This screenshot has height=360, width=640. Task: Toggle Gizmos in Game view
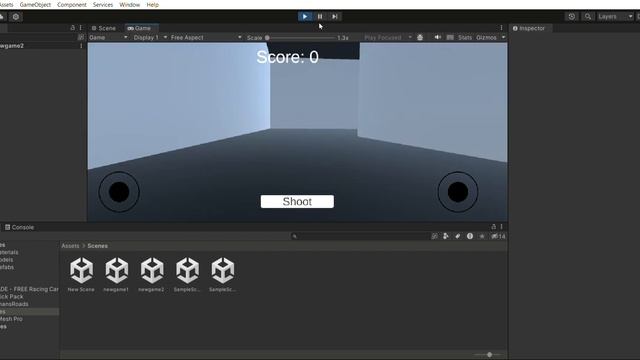(x=486, y=38)
